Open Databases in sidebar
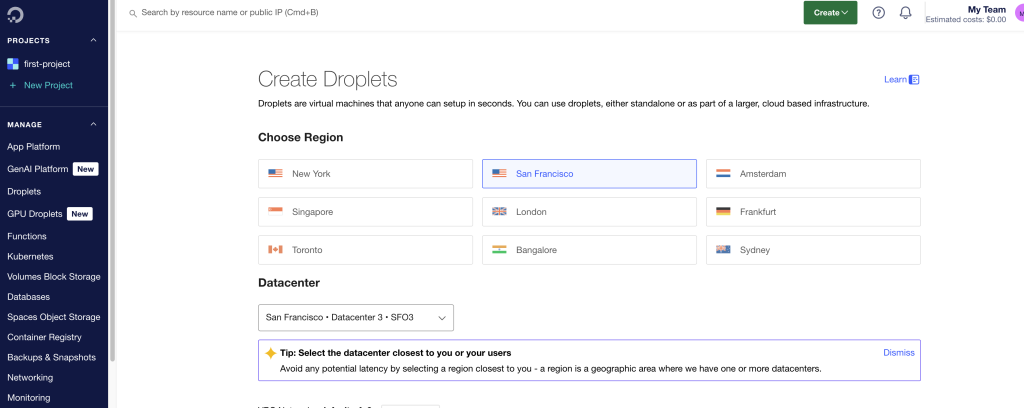Viewport: 1024px width, 408px height. click(x=29, y=297)
